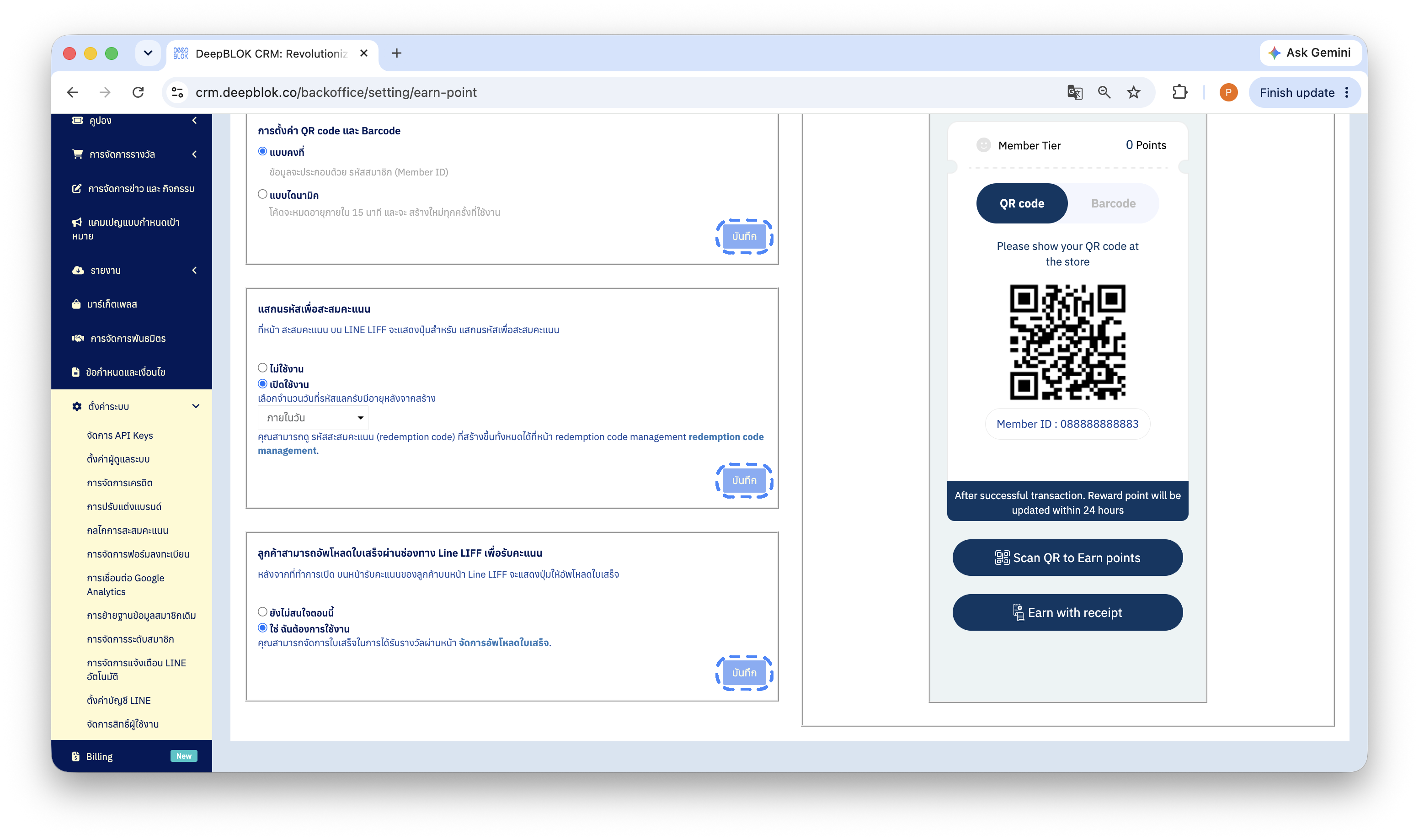Close the DeepBLOK CRM tab
Image resolution: width=1419 pixels, height=840 pixels.
(x=364, y=53)
